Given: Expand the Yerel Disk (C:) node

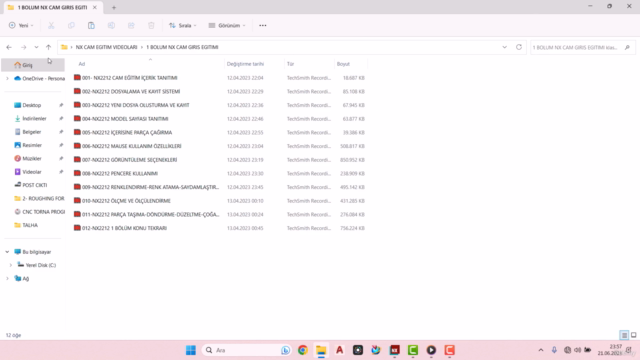Looking at the screenshot, I should click(11, 265).
